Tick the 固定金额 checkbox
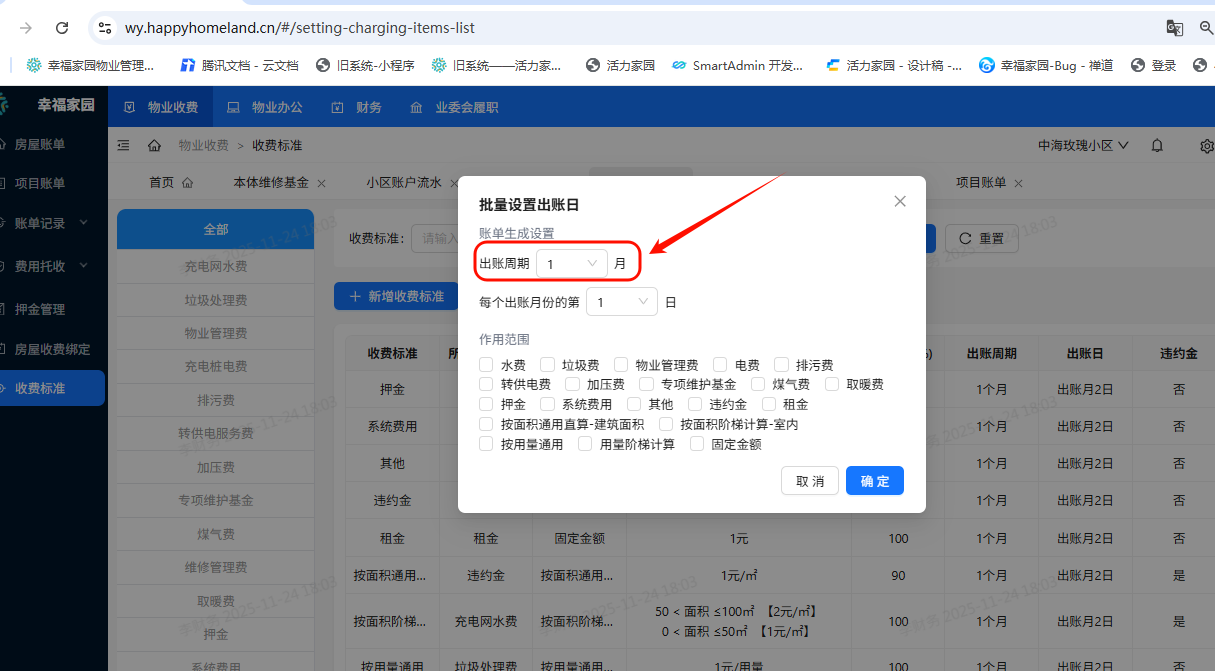Image resolution: width=1215 pixels, height=671 pixels. 697,443
